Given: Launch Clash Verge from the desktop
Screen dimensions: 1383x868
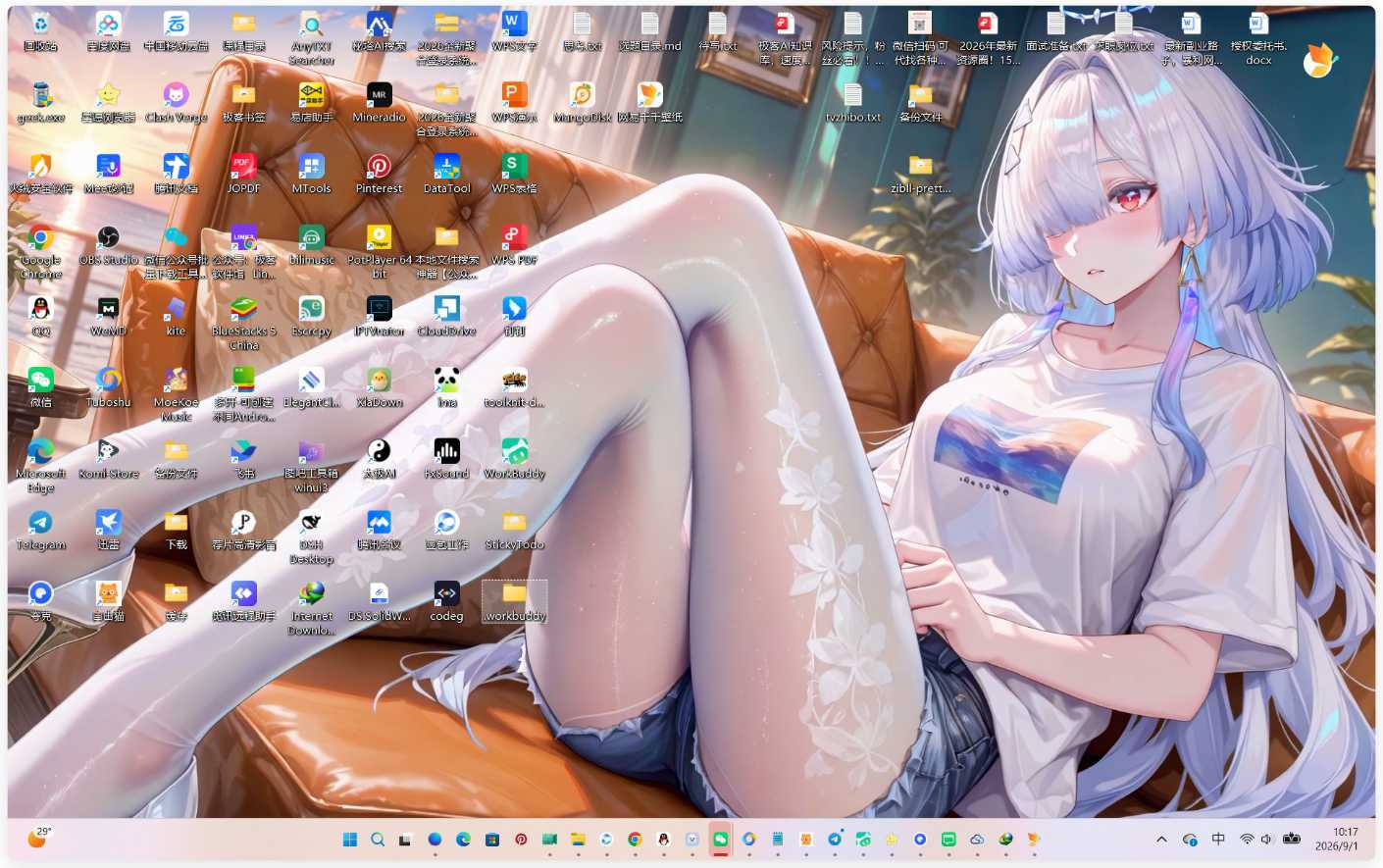Looking at the screenshot, I should point(176,103).
